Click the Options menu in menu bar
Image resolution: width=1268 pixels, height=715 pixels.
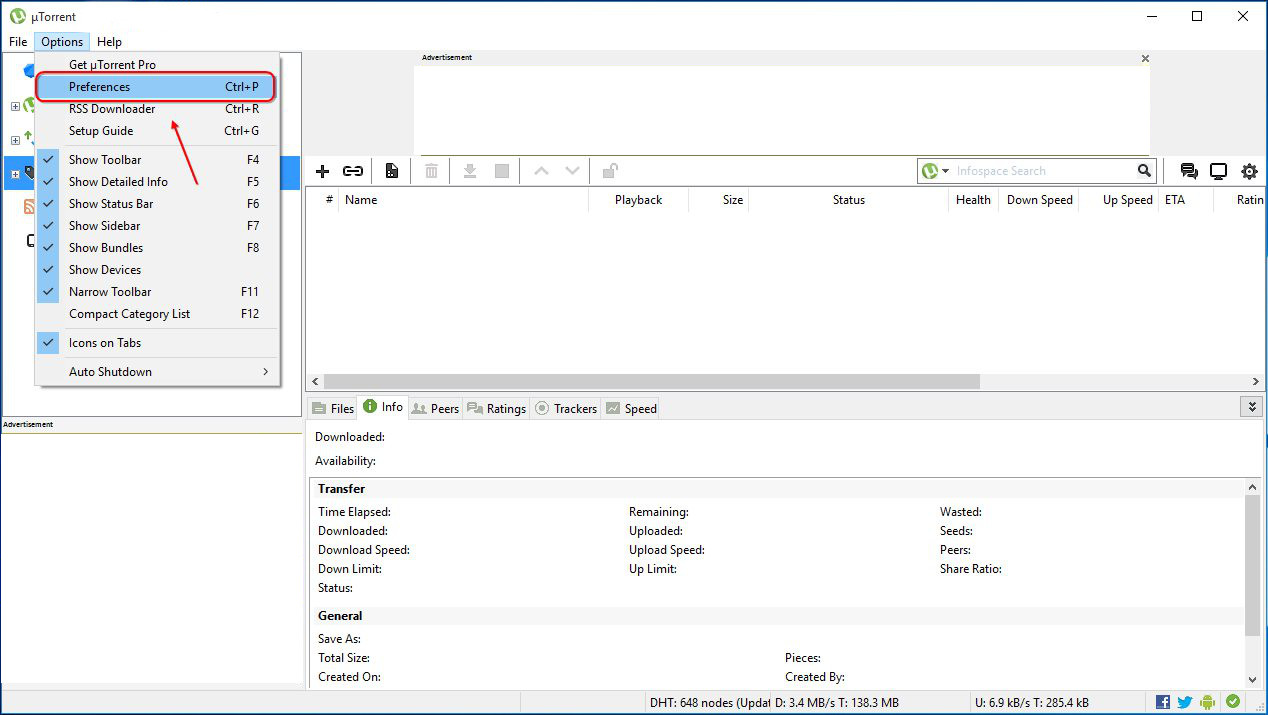click(x=62, y=42)
